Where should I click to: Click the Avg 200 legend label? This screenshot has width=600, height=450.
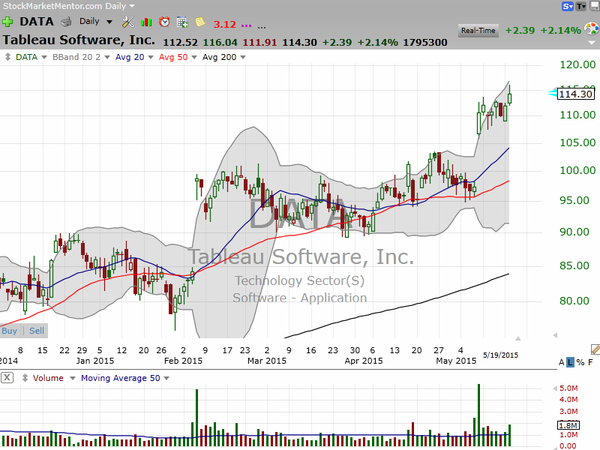pos(219,57)
